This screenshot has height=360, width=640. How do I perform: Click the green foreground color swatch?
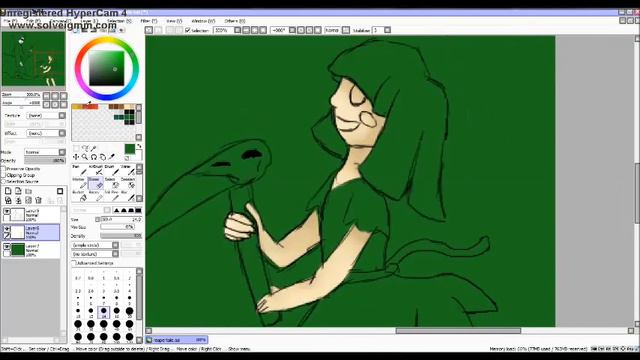pos(130,149)
